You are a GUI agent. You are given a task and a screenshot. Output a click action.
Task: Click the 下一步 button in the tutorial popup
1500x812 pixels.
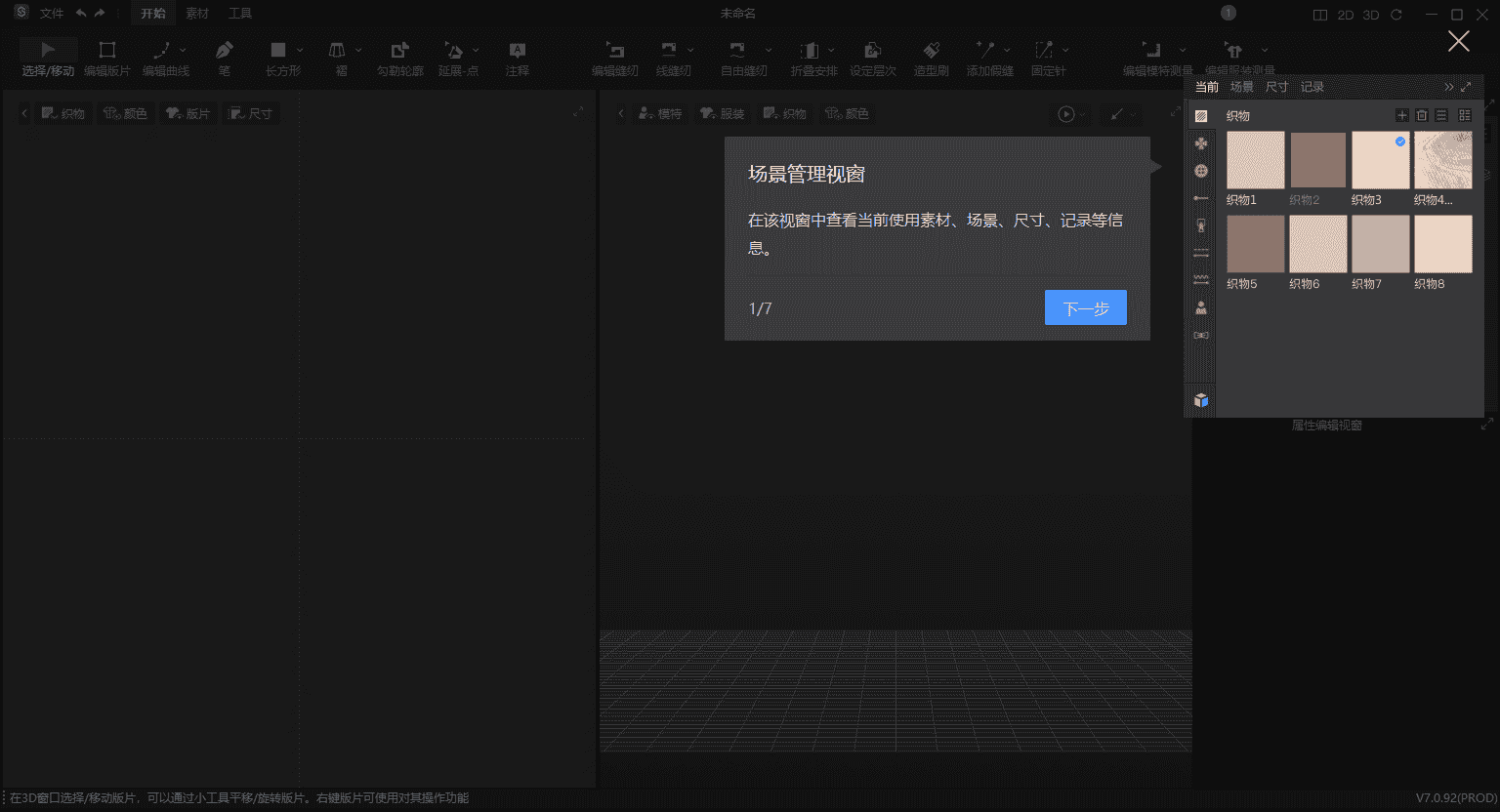[x=1085, y=307]
